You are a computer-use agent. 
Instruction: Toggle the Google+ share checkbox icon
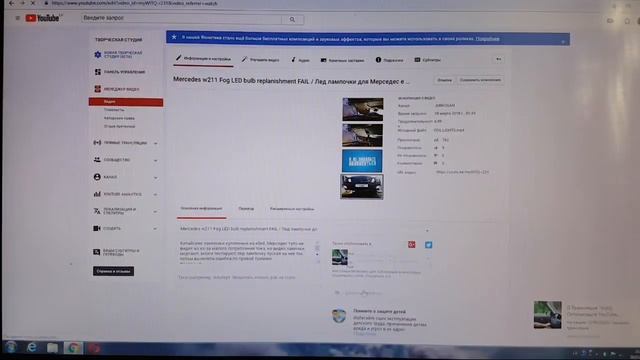[x=411, y=244]
